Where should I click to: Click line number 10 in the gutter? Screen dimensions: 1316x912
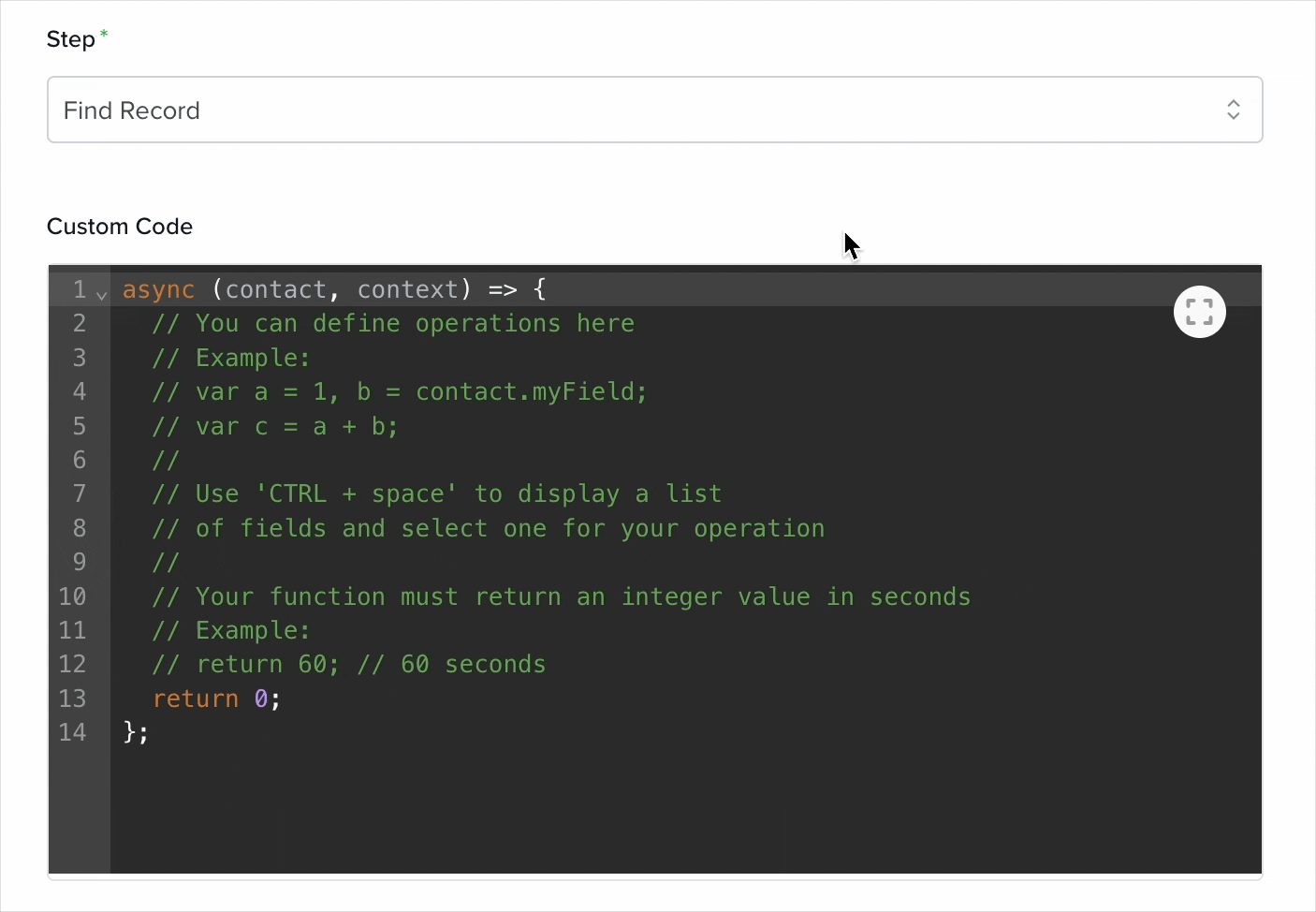click(72, 596)
